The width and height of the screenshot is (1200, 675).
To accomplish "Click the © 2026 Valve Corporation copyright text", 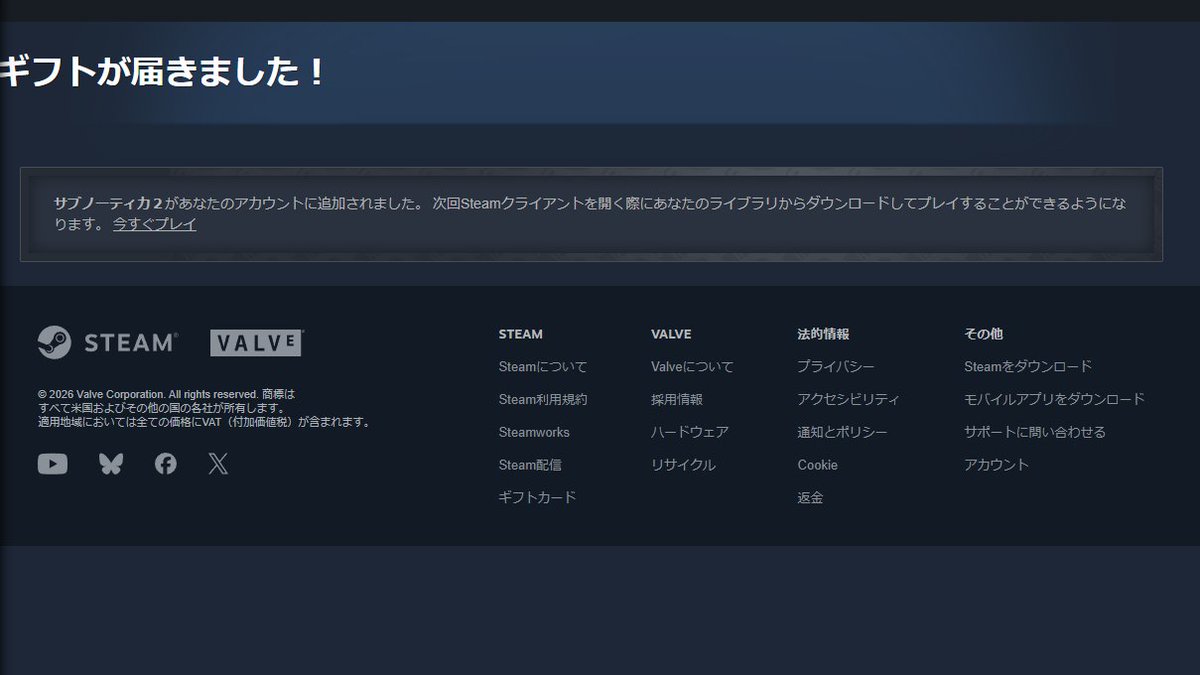I will (205, 408).
